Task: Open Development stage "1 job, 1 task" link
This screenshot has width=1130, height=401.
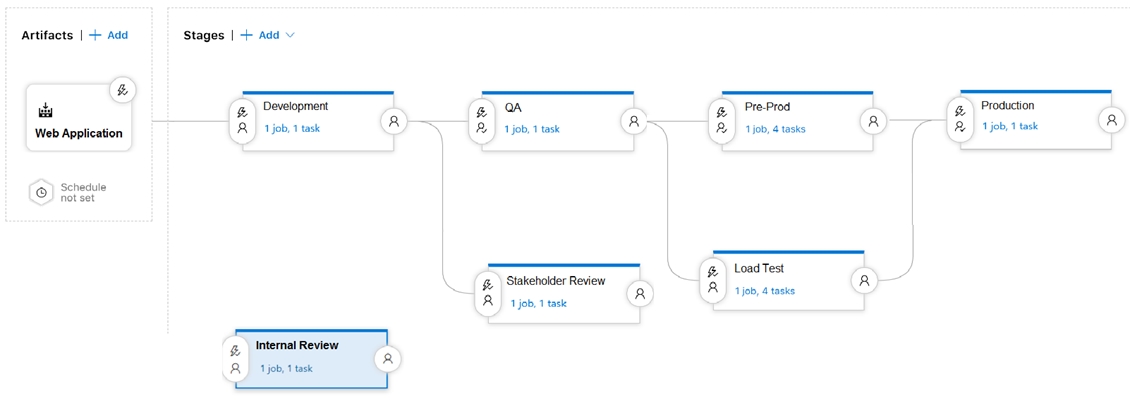Action: click(292, 129)
